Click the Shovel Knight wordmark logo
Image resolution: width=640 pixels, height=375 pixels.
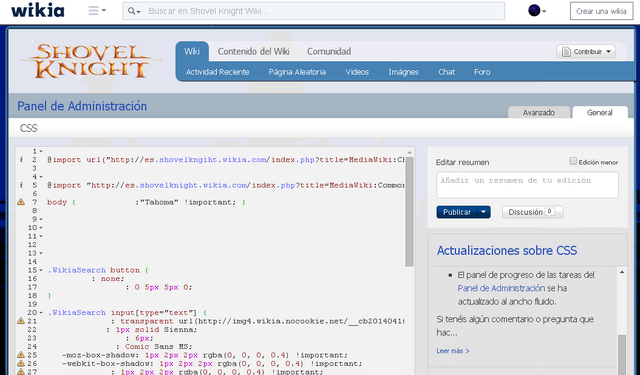[91, 61]
